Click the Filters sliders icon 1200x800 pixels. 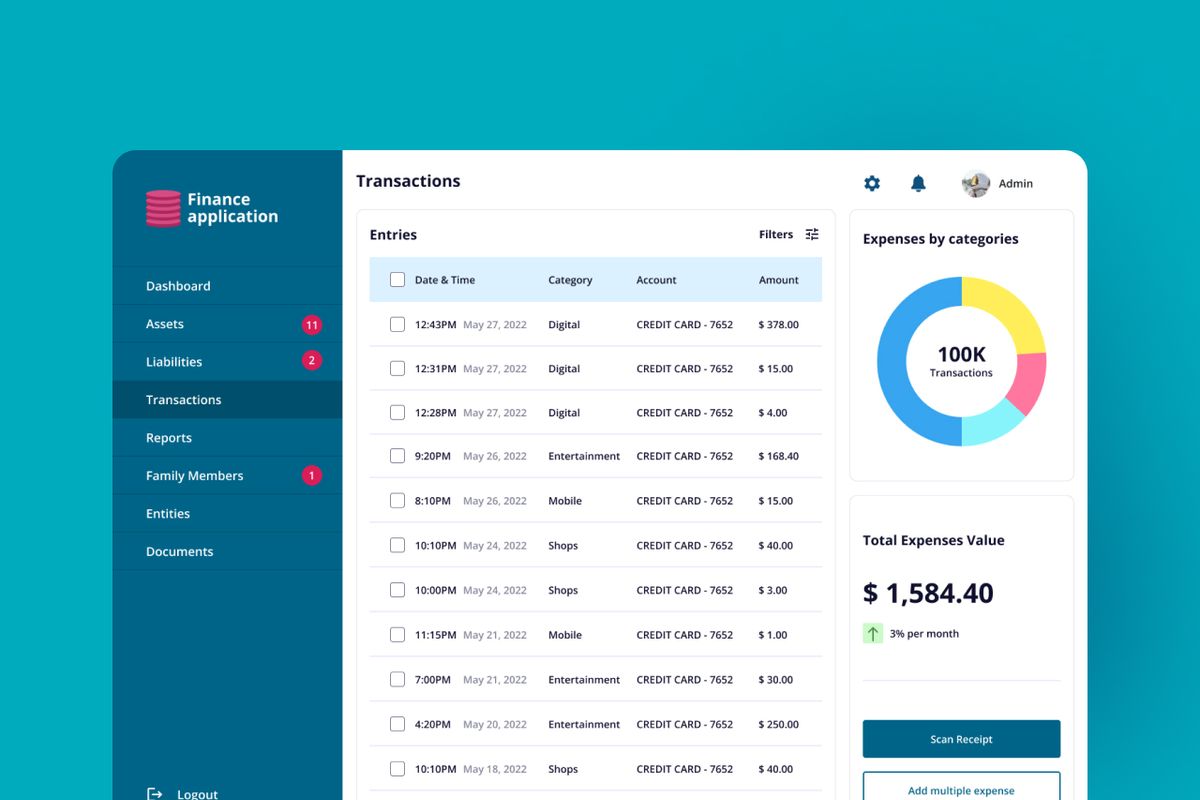812,235
